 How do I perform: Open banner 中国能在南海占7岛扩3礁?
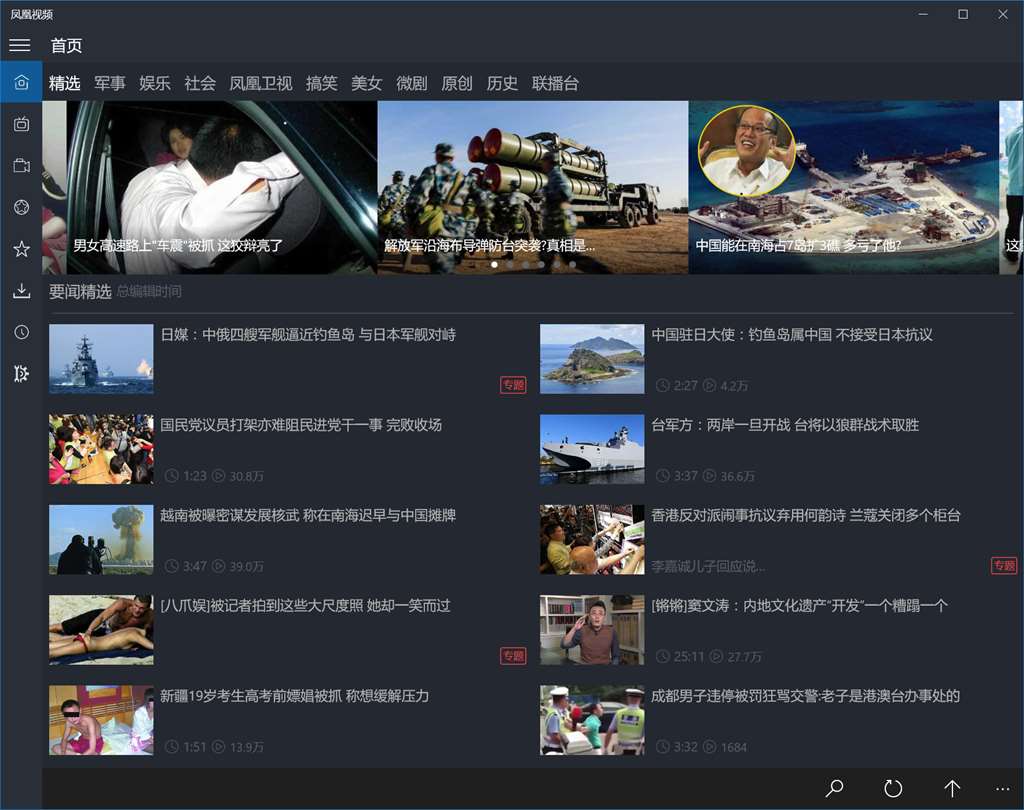[x=844, y=187]
